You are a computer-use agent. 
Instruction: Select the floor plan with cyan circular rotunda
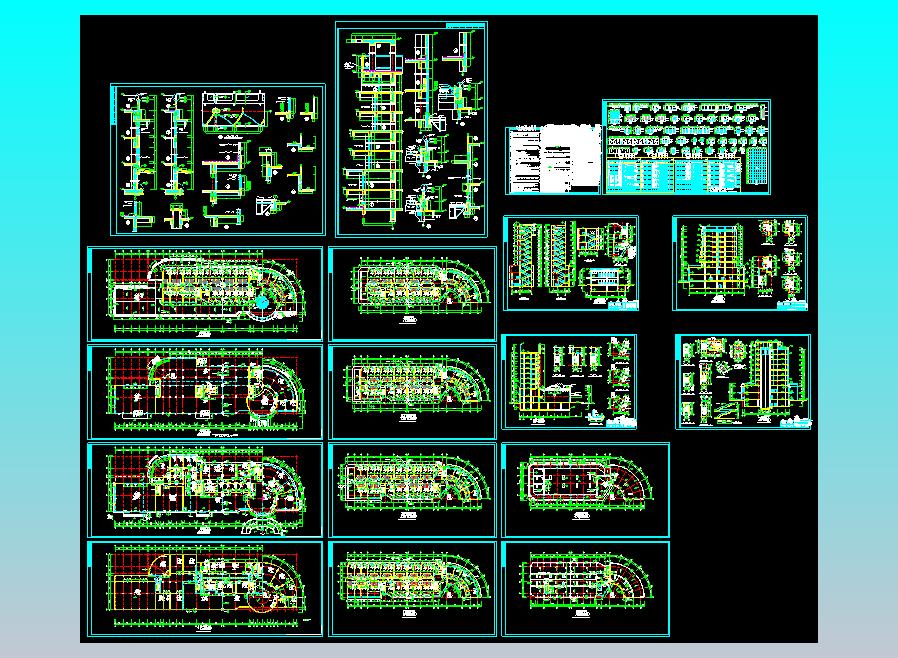tap(205, 294)
